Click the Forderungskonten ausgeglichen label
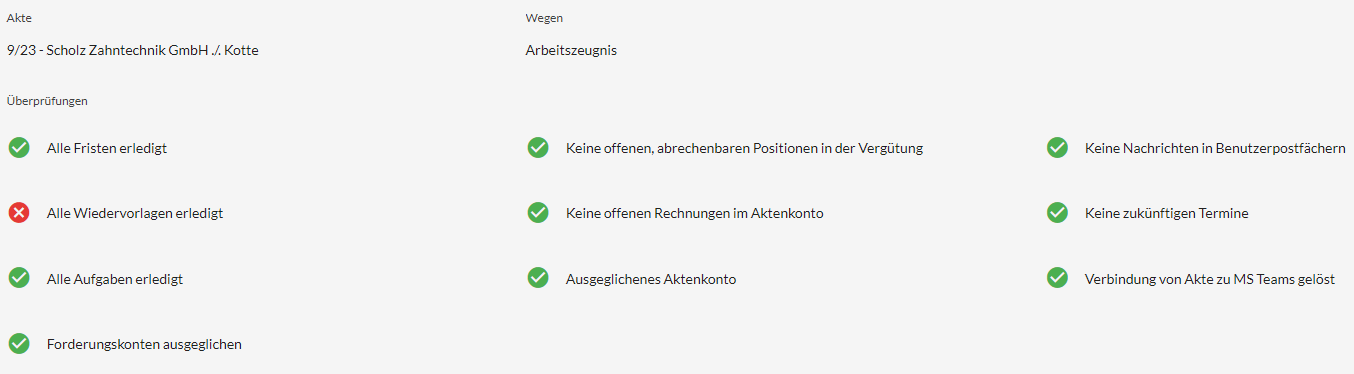The width and height of the screenshot is (1354, 374). [x=144, y=345]
